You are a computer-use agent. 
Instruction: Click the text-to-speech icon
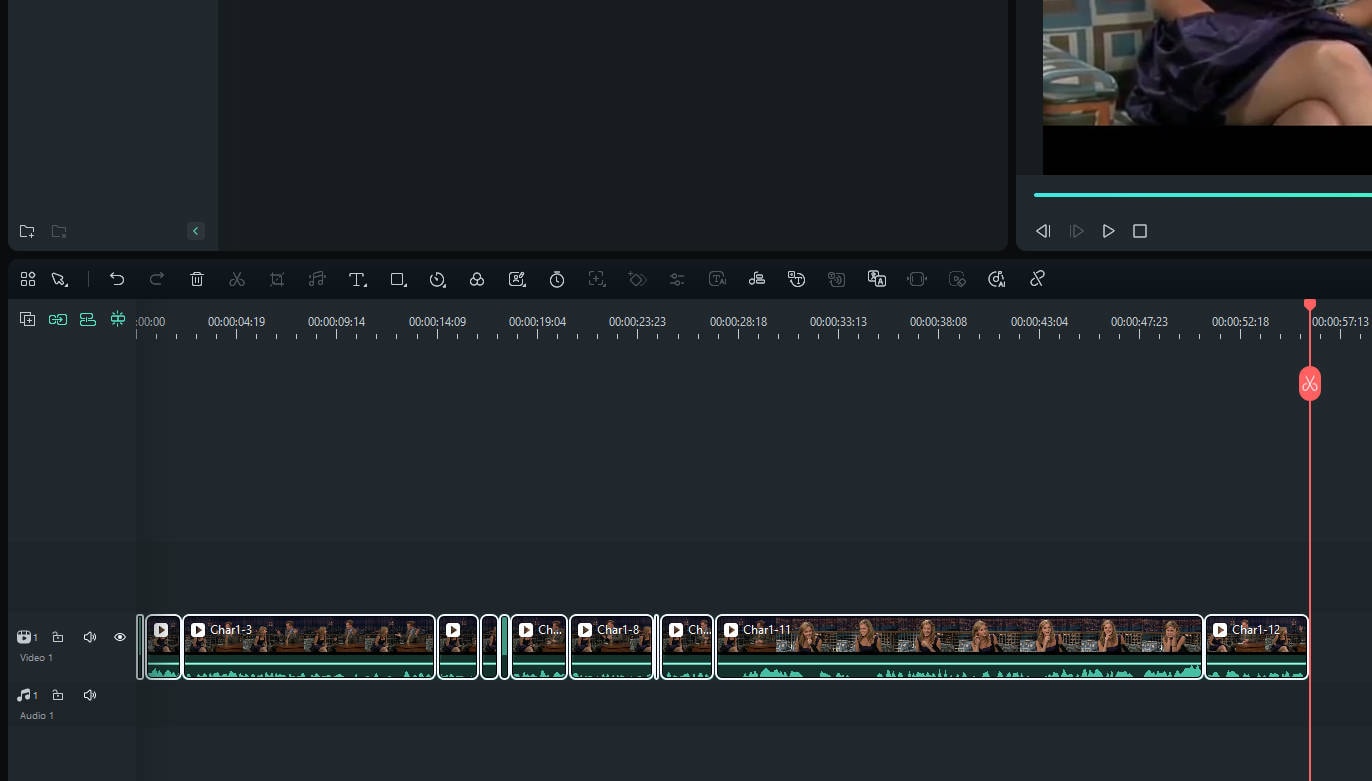837,279
